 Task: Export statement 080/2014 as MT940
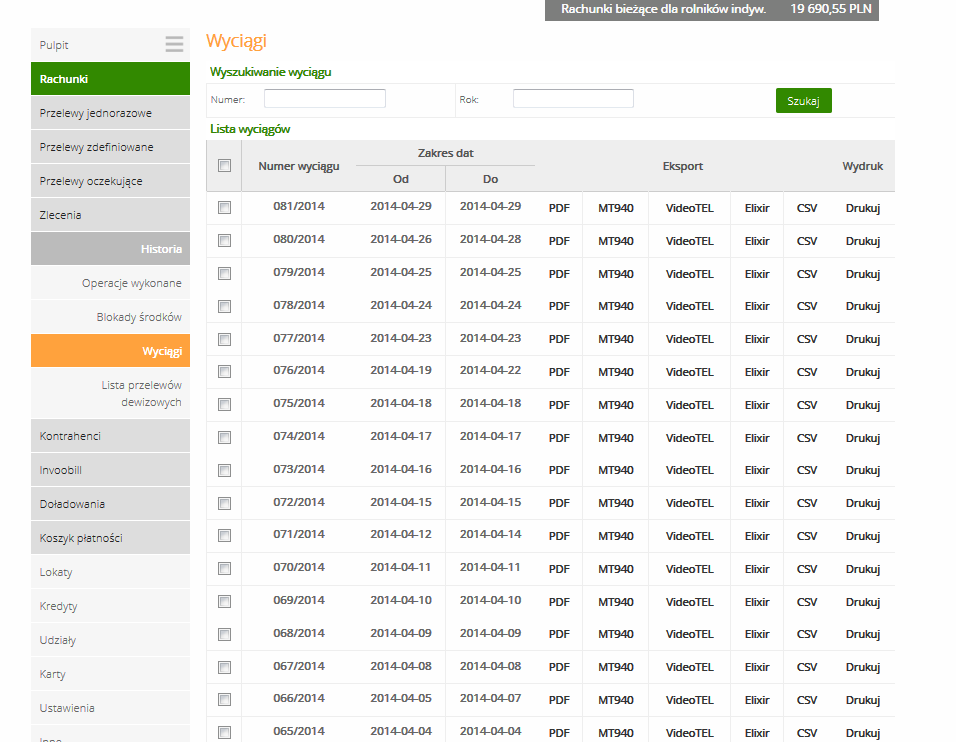(616, 241)
